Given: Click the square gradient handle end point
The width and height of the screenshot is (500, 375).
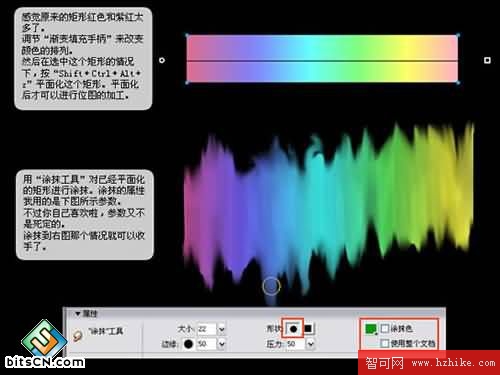Looking at the screenshot, I should [487, 60].
